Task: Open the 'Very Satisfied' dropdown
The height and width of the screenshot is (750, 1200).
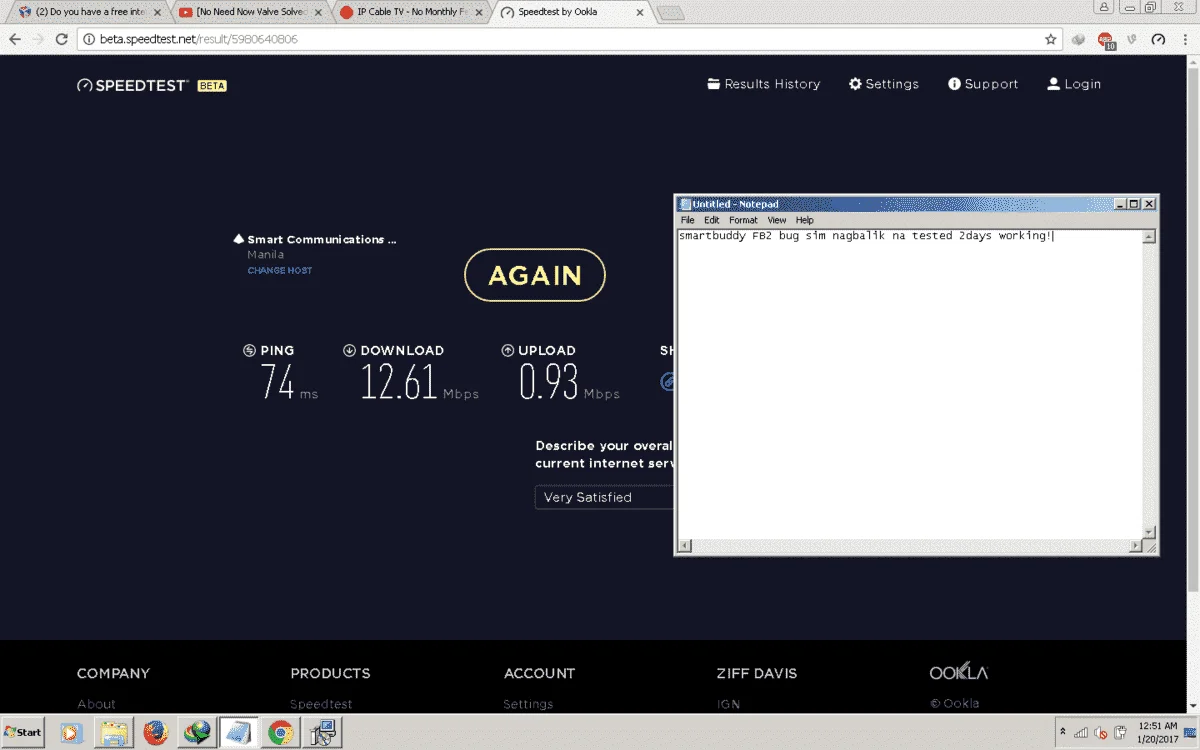Action: coord(605,497)
